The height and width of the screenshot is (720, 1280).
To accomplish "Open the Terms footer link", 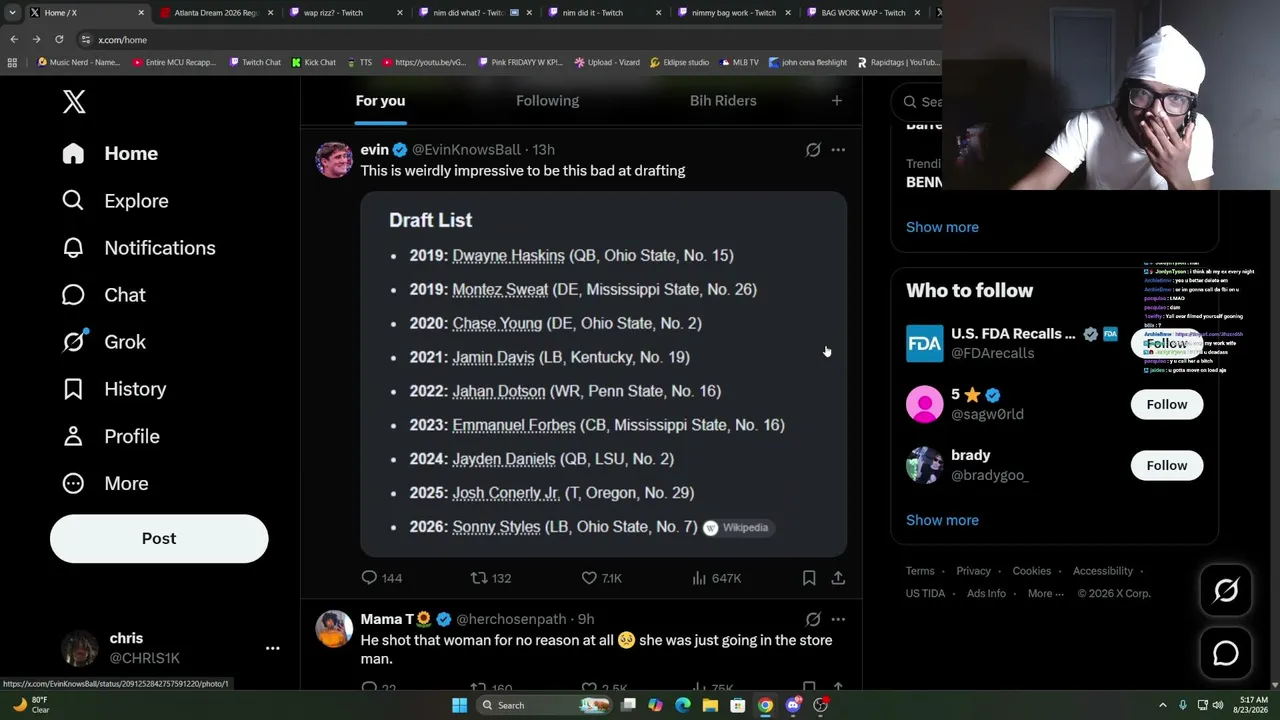I will [920, 571].
